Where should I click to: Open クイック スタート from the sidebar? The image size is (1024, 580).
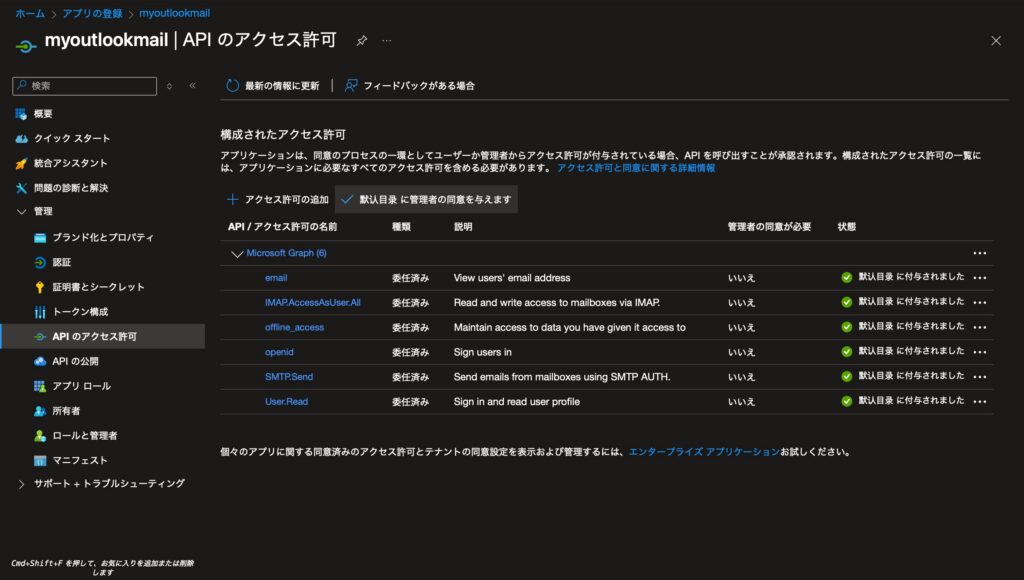[x=71, y=138]
